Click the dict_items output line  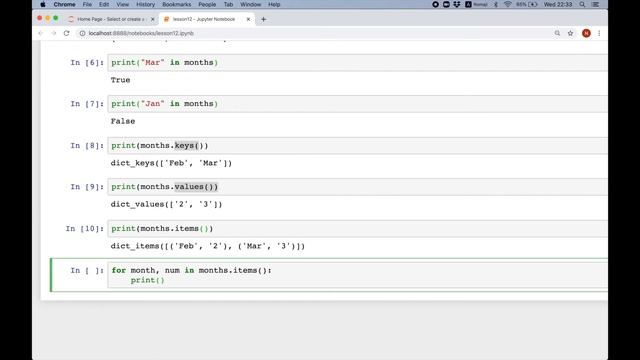[x=208, y=246]
